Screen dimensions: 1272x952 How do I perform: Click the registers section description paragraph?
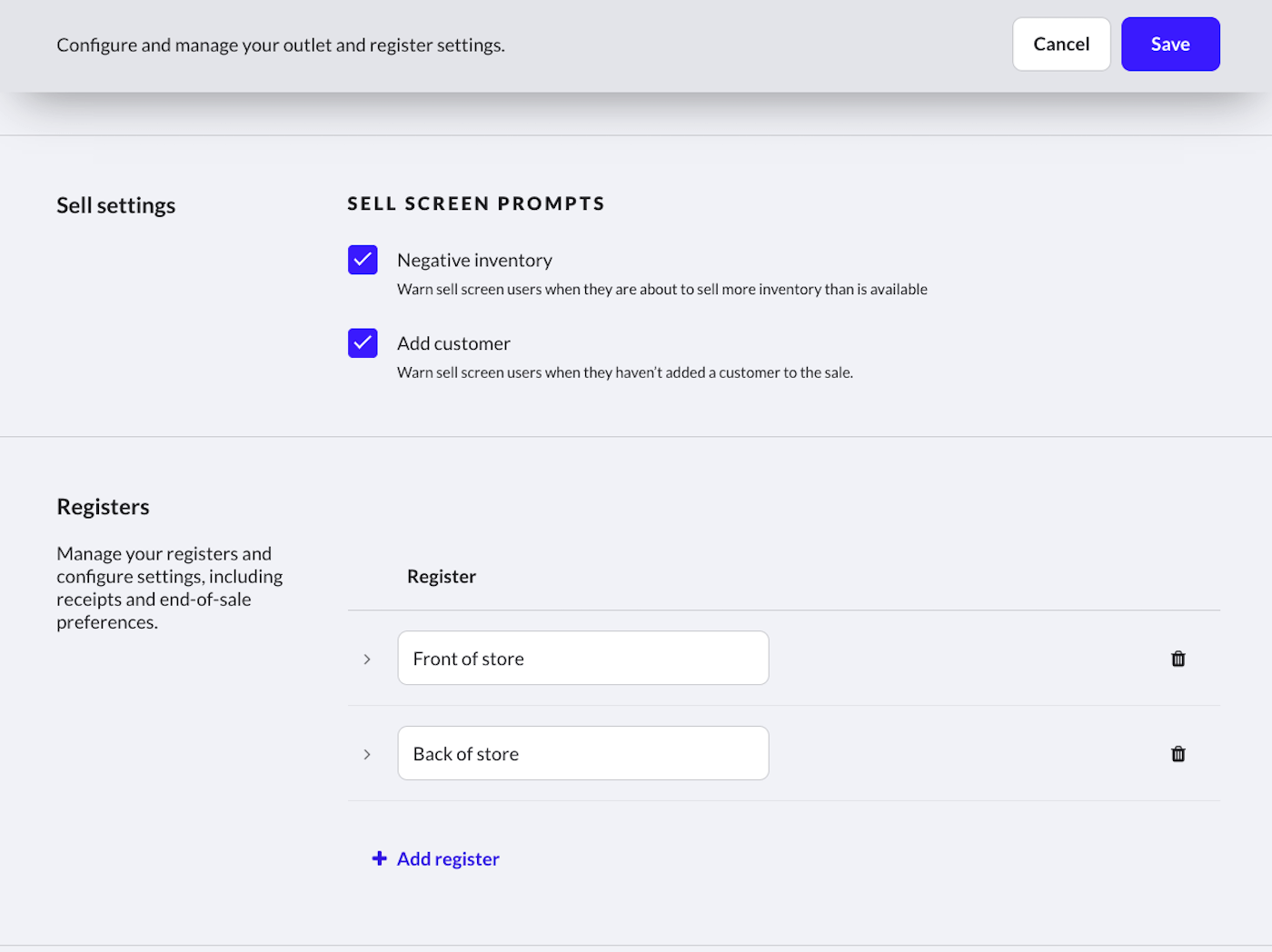[169, 588]
